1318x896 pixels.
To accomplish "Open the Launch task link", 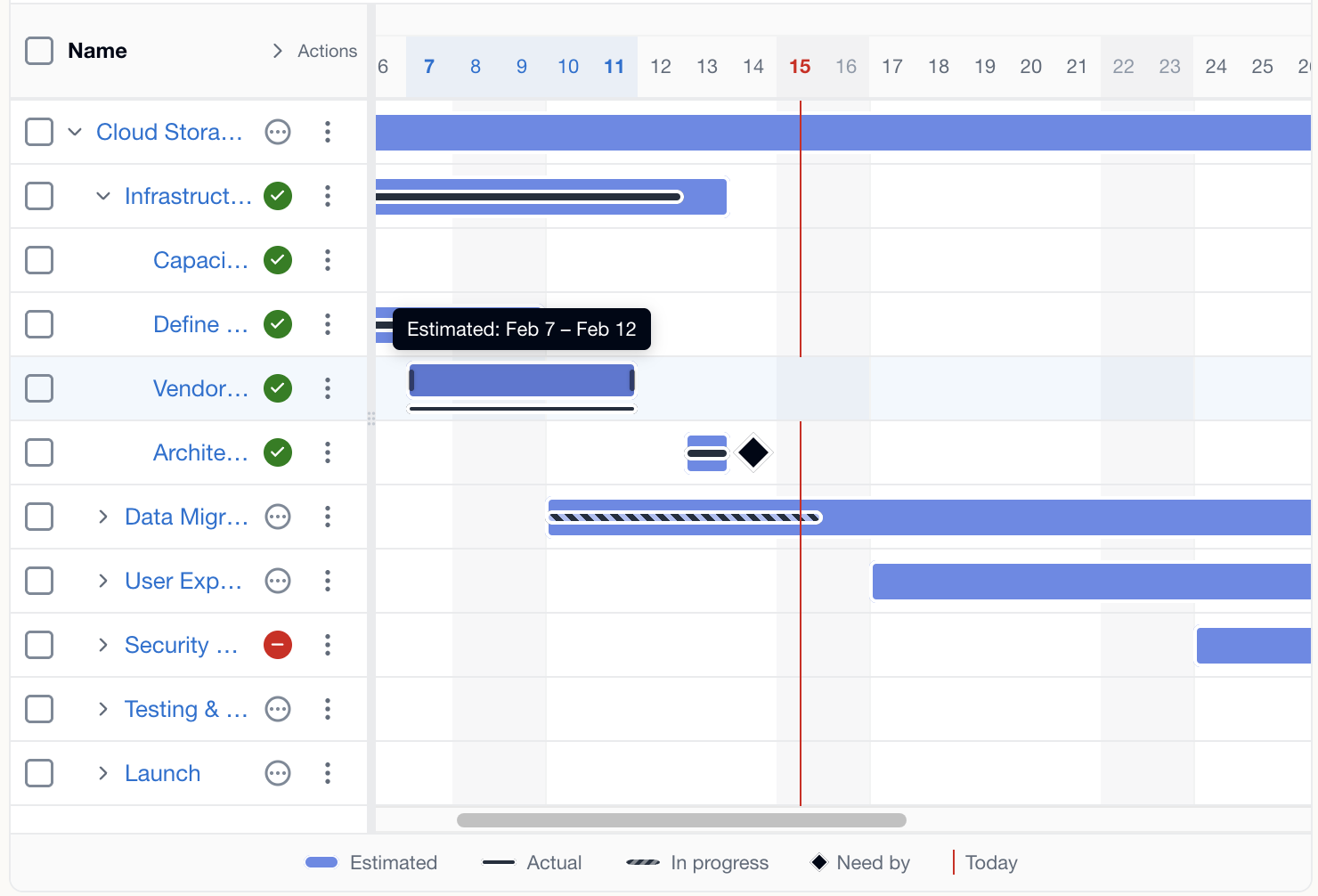I will click(162, 773).
